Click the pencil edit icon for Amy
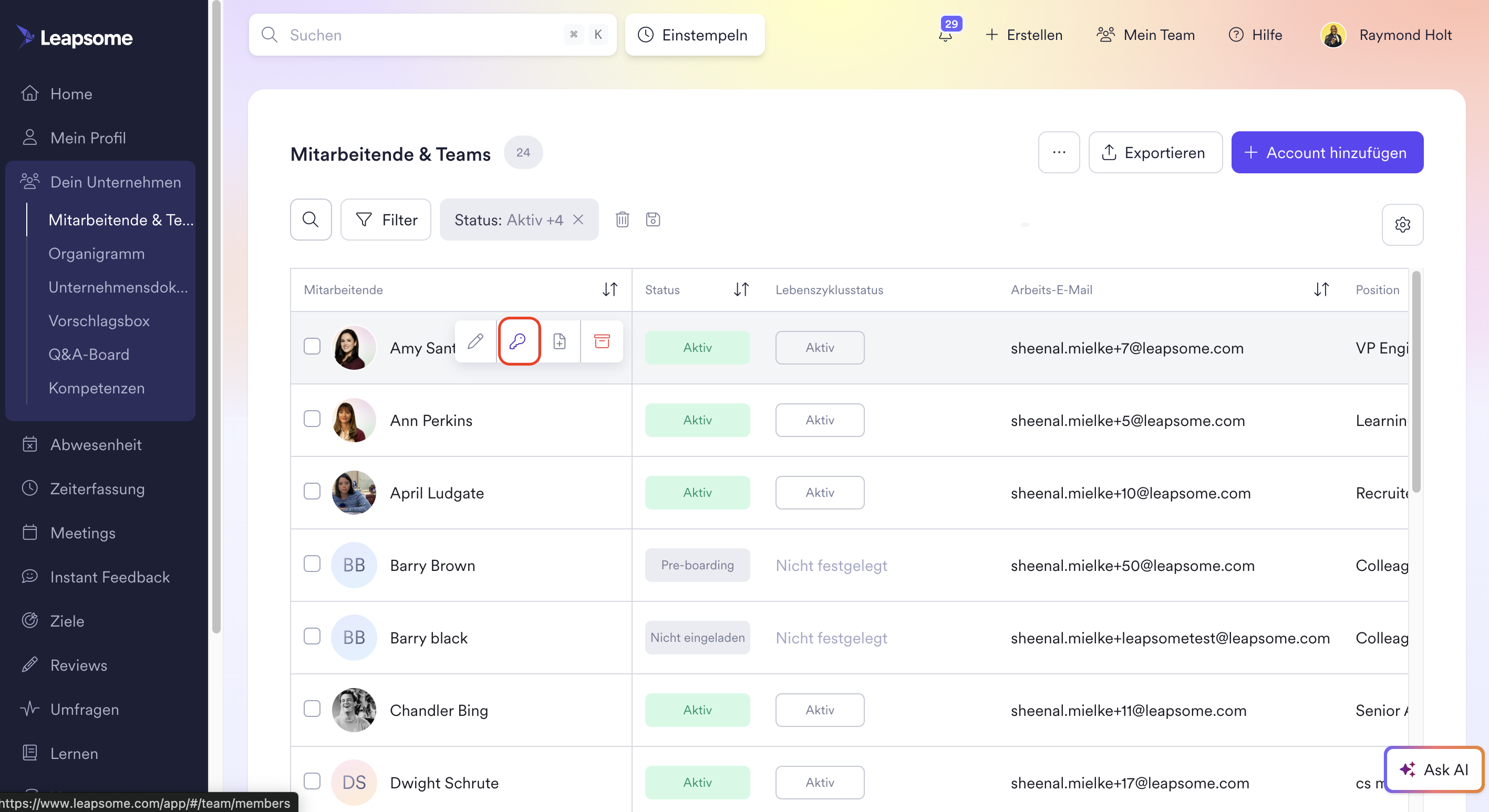This screenshot has height=812, width=1489. [x=475, y=341]
